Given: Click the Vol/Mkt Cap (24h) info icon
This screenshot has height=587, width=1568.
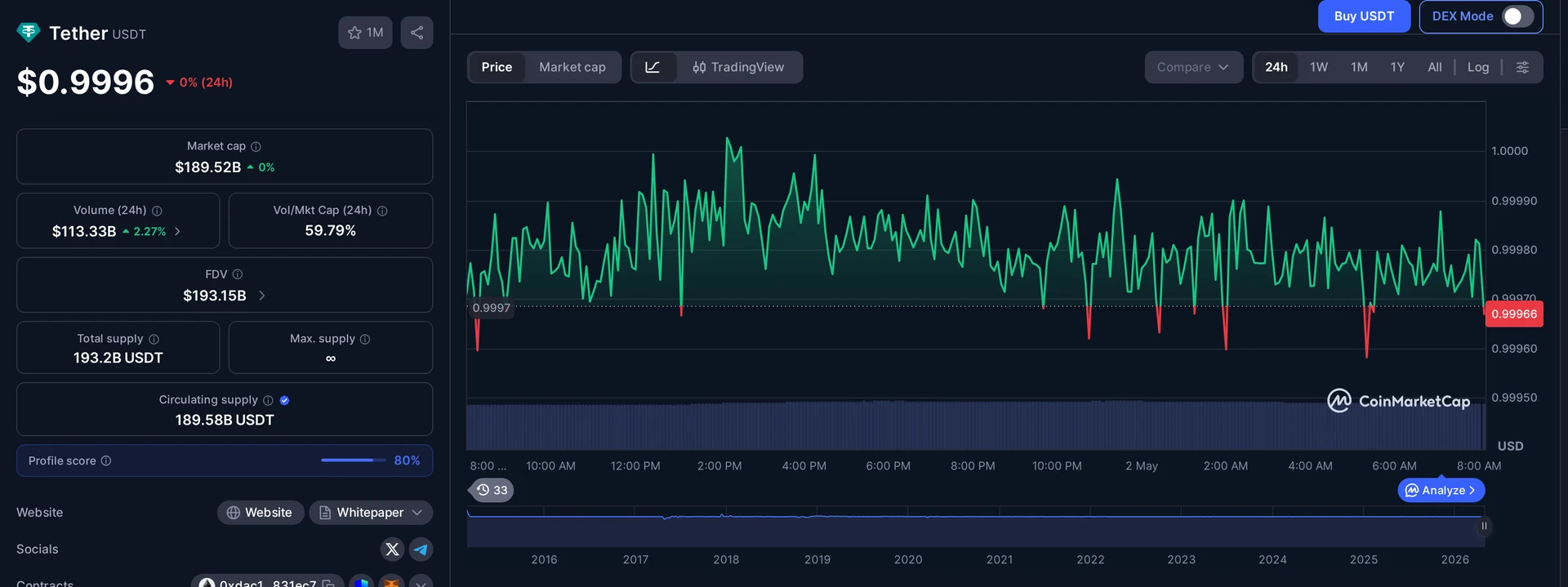Looking at the screenshot, I should point(382,211).
